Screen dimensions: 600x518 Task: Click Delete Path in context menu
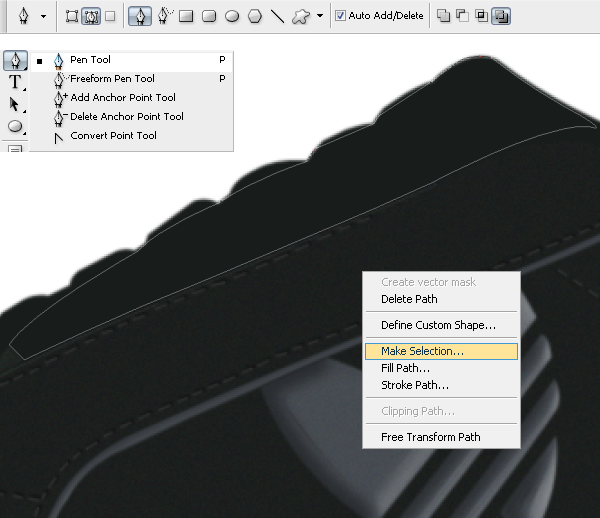(441, 299)
